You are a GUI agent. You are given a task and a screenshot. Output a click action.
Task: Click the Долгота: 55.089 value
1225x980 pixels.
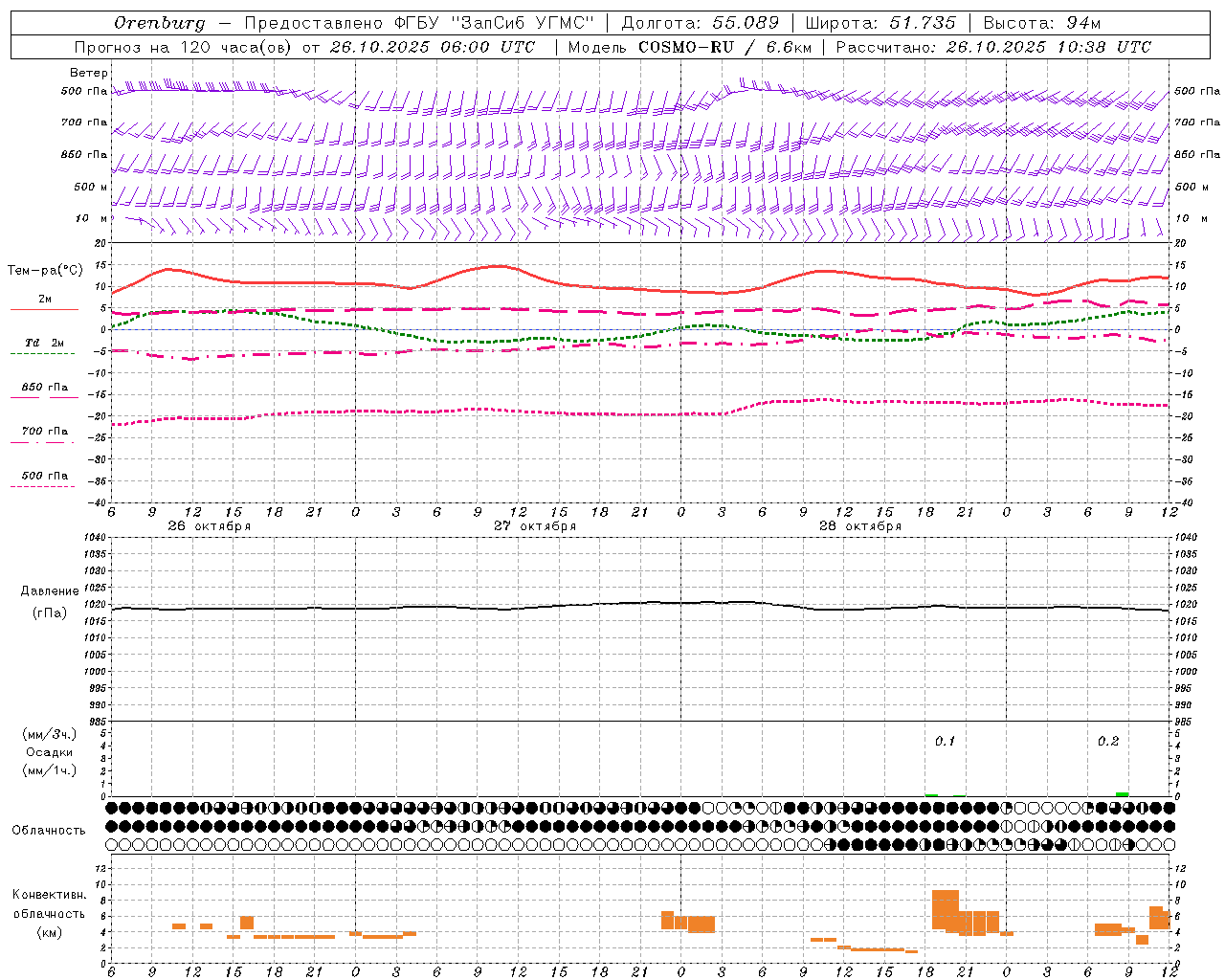click(x=701, y=23)
